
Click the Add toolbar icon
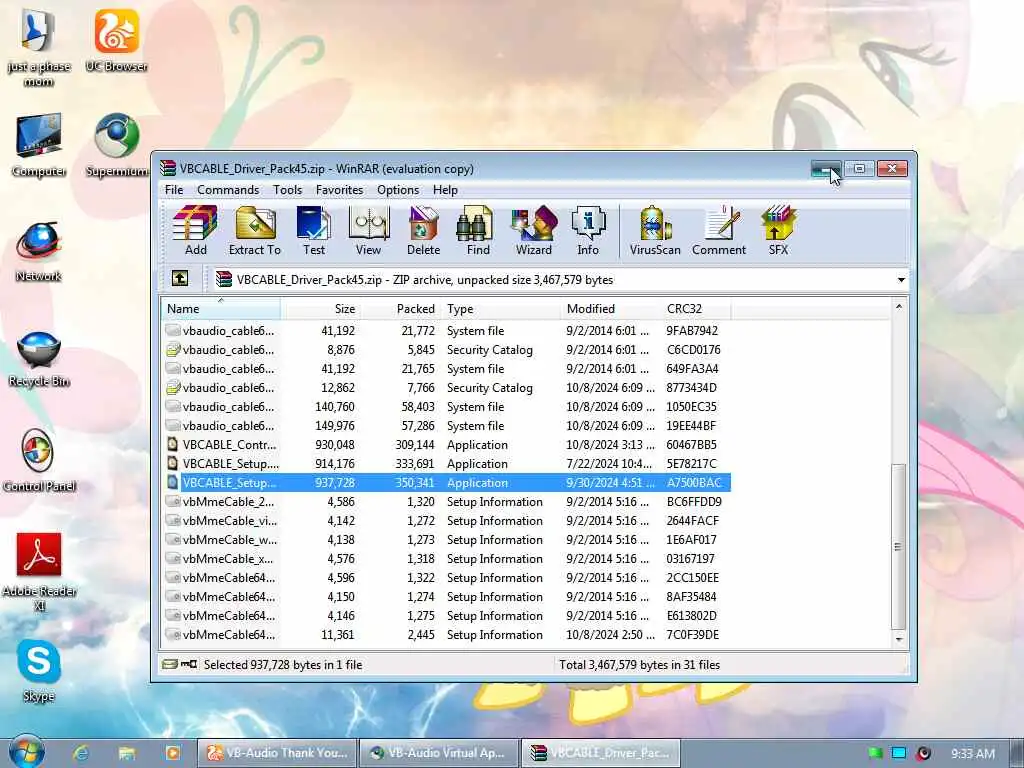point(195,231)
